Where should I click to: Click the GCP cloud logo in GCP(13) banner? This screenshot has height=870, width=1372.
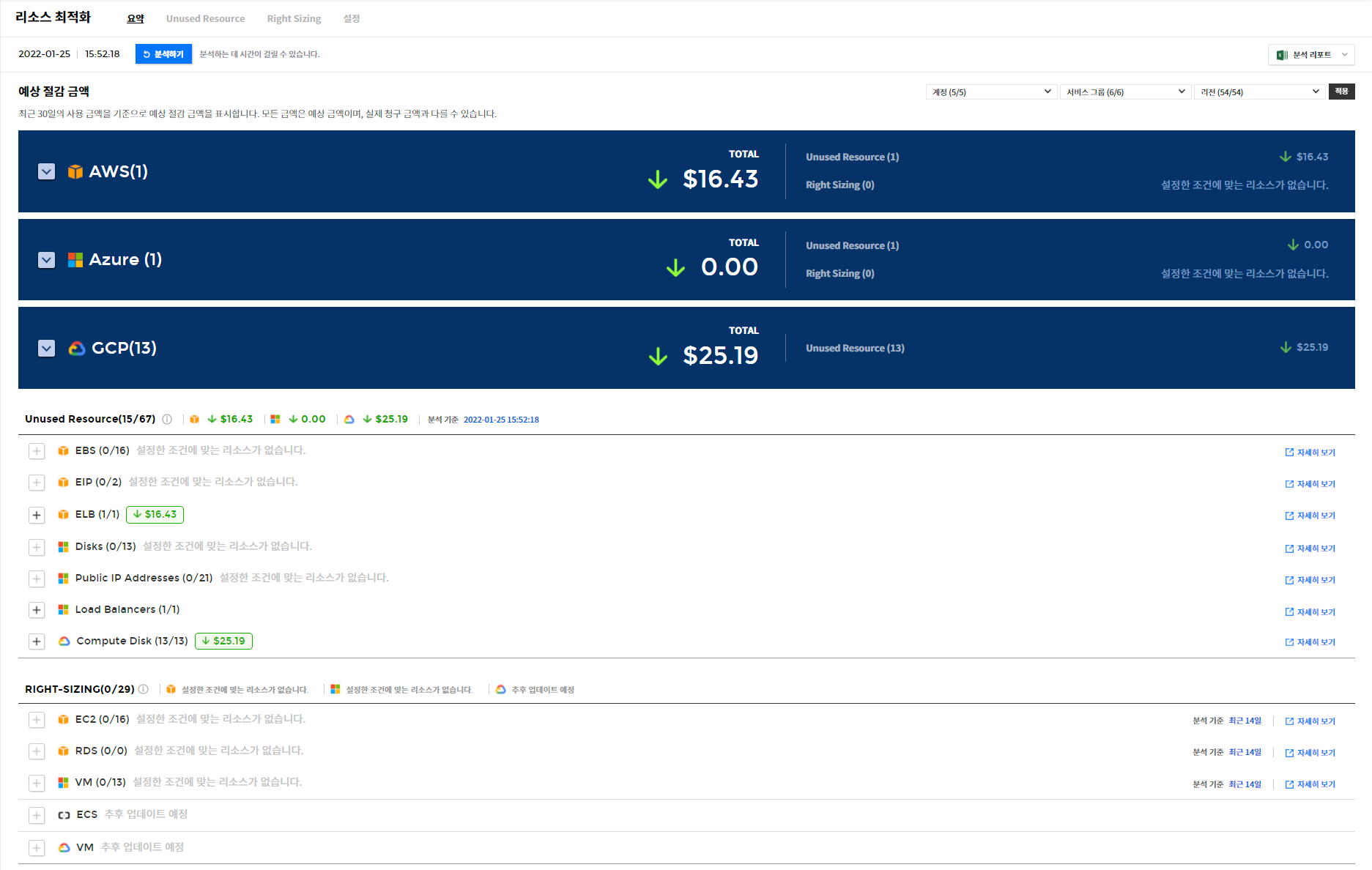pos(77,349)
